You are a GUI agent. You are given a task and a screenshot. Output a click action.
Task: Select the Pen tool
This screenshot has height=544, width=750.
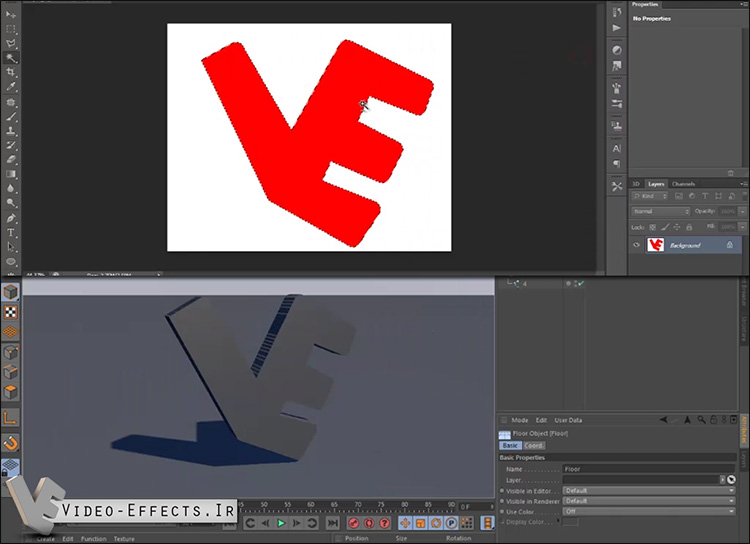coord(11,219)
